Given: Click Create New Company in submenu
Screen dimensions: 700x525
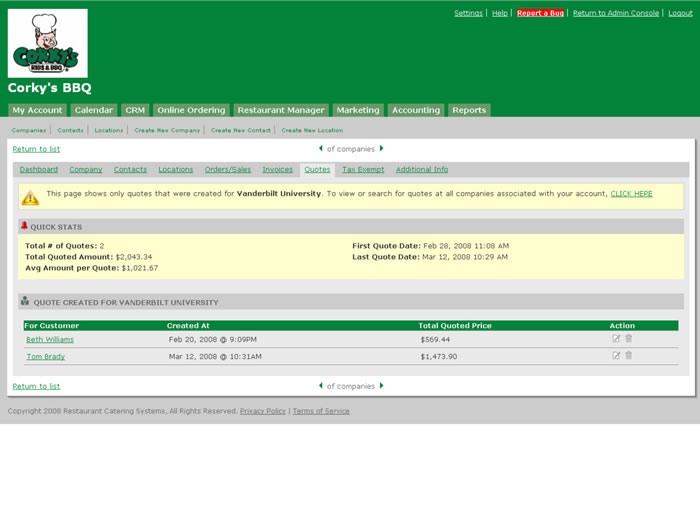Looking at the screenshot, I should click(x=167, y=130).
